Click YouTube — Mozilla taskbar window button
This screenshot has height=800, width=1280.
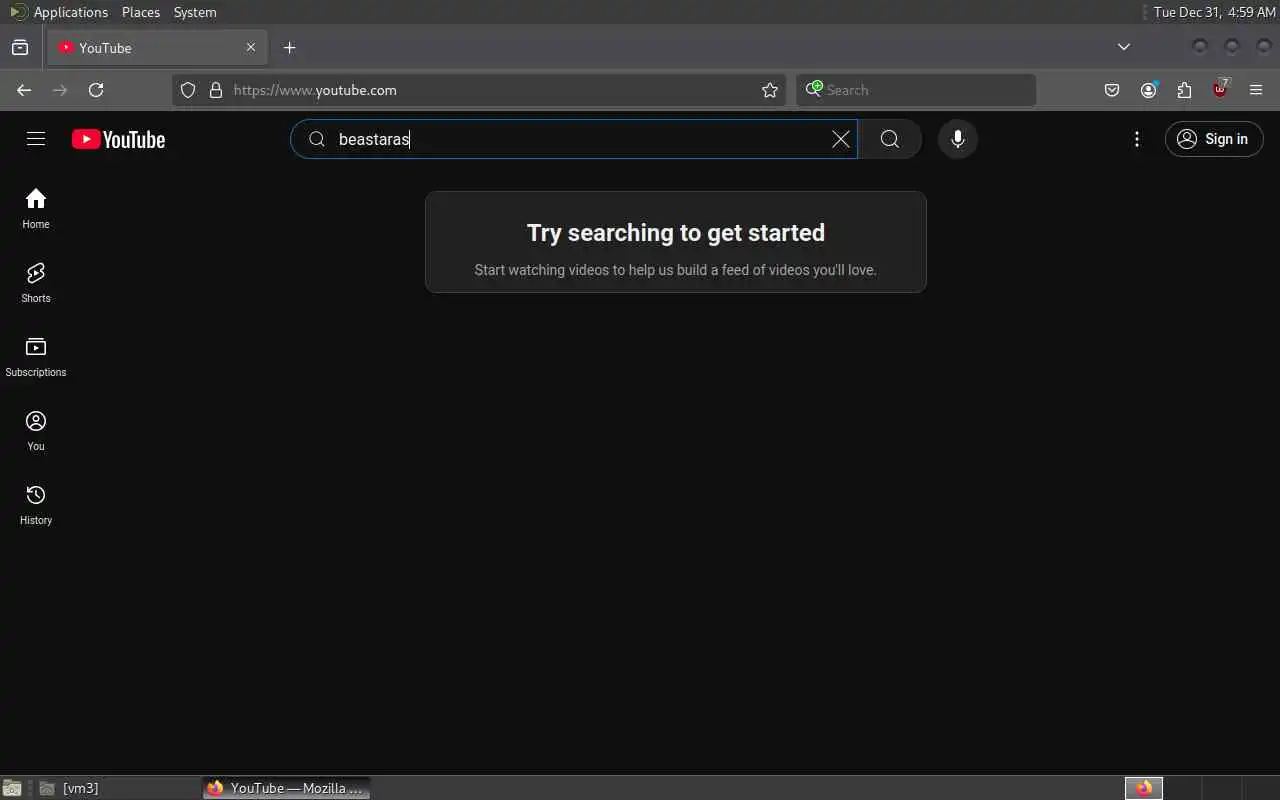[287, 788]
